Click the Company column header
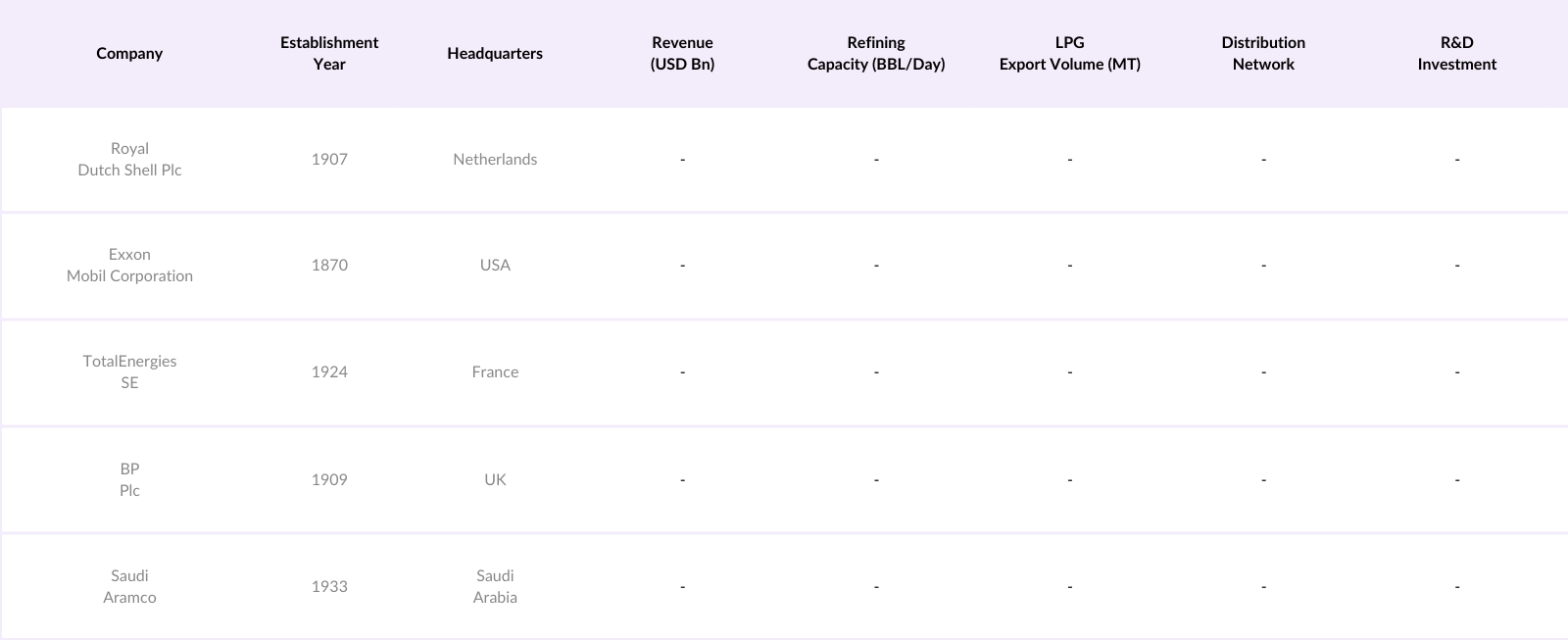Screen dimensions: 1568x640 click(129, 53)
